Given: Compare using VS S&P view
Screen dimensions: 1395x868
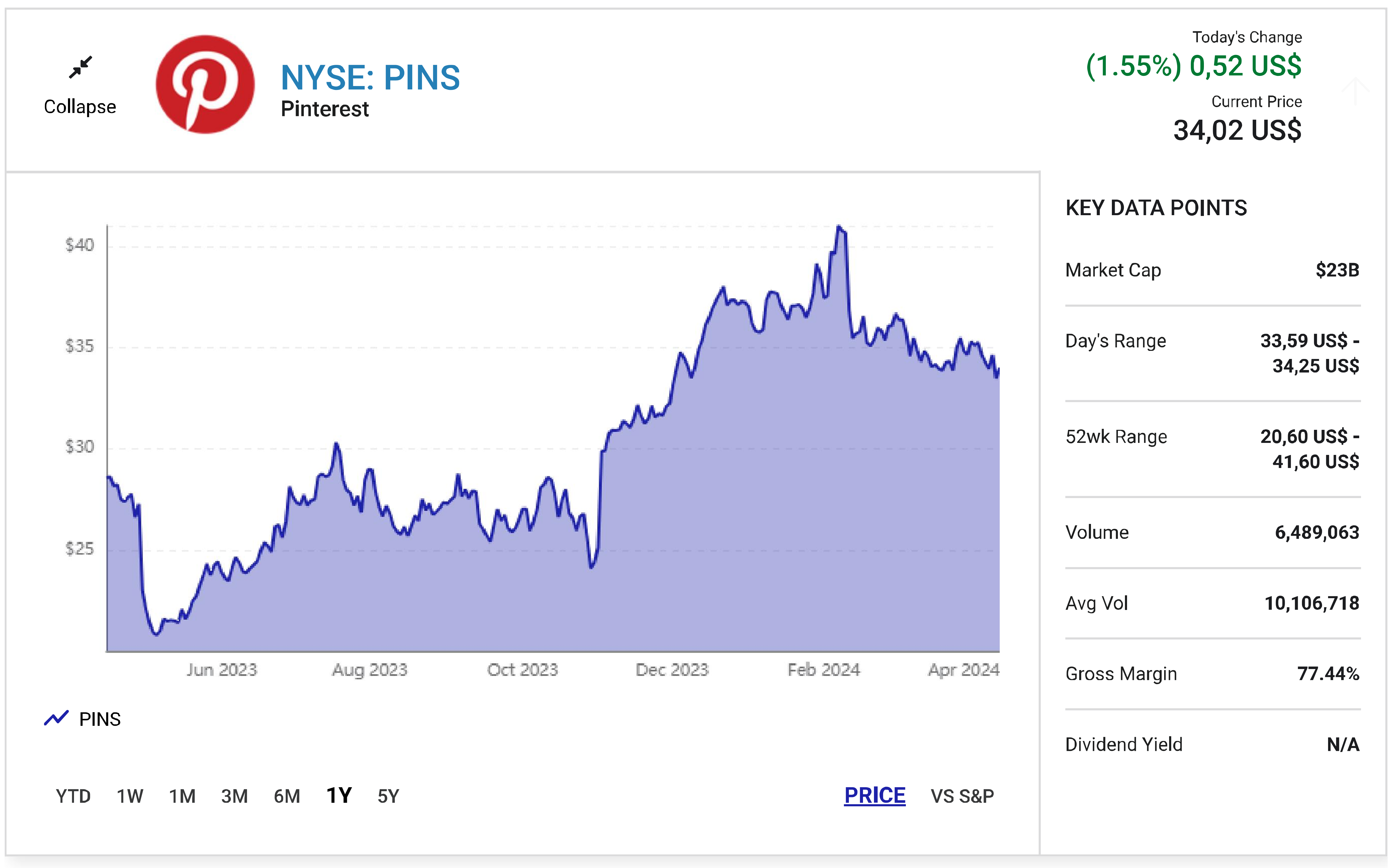Looking at the screenshot, I should (962, 796).
